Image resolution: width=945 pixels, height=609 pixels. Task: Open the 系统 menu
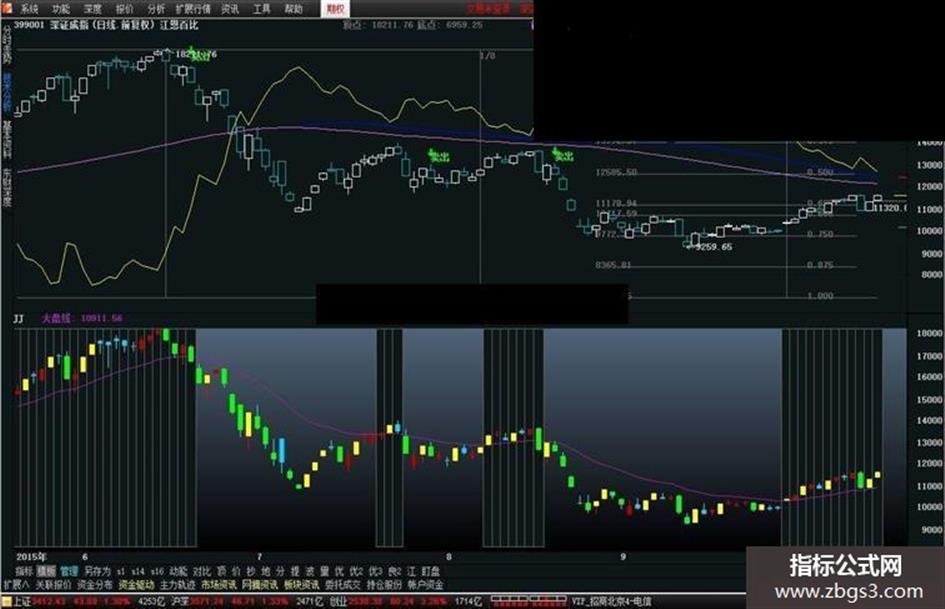[x=29, y=8]
